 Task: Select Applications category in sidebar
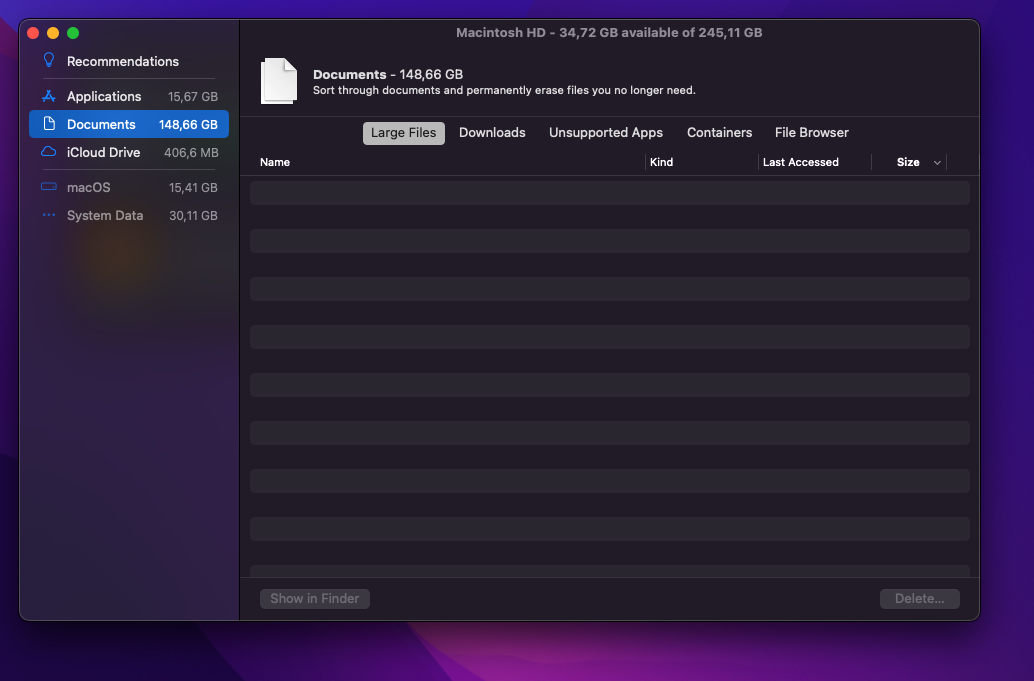point(129,96)
